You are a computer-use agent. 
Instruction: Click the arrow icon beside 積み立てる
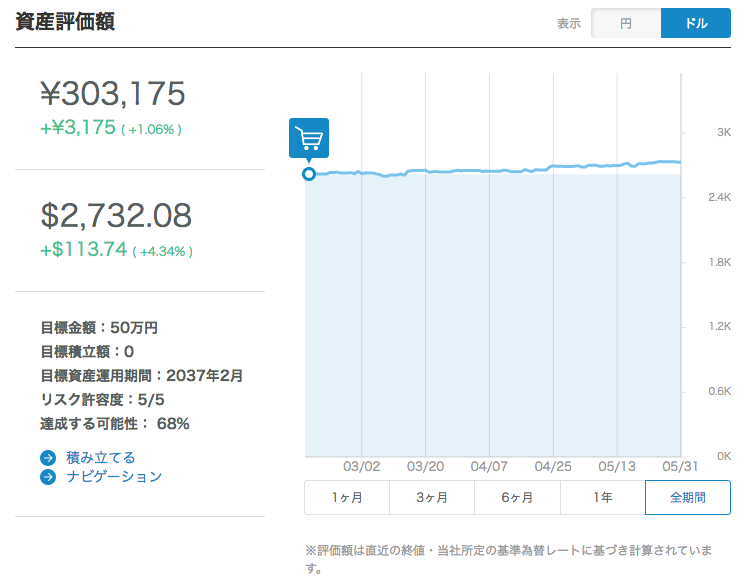click(x=48, y=458)
